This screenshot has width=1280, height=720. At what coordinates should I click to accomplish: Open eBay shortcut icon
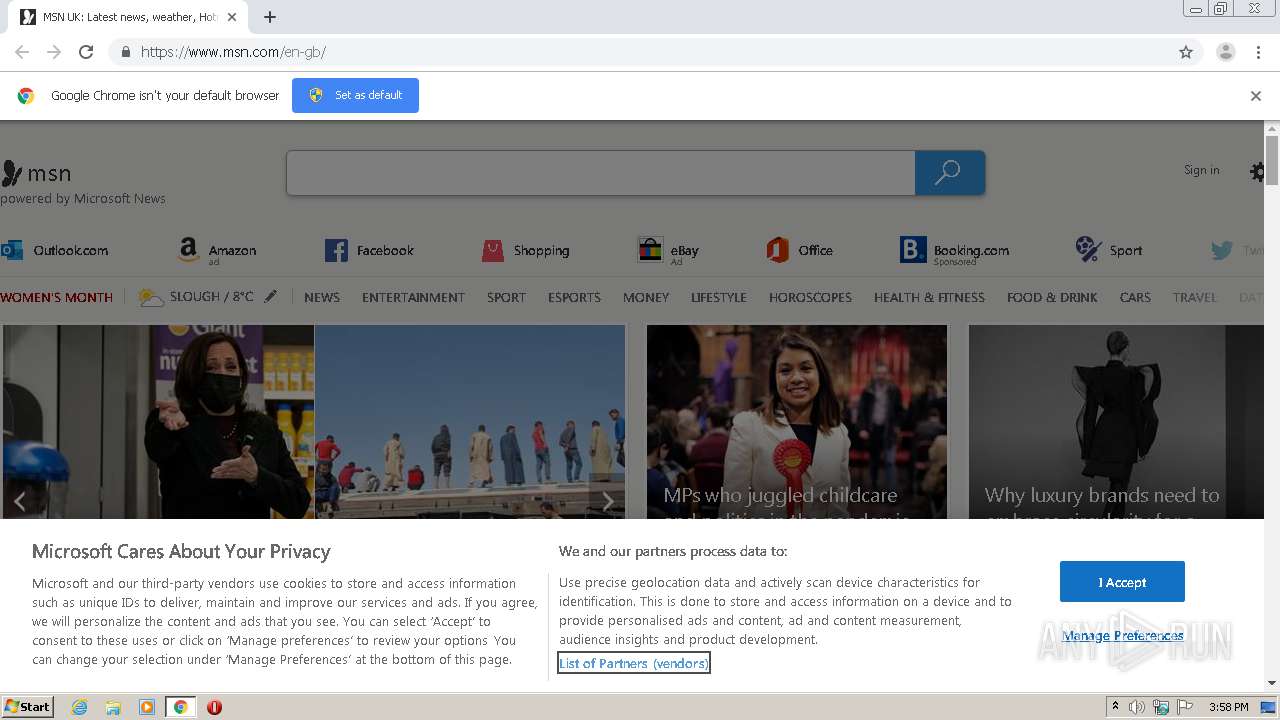(x=650, y=250)
